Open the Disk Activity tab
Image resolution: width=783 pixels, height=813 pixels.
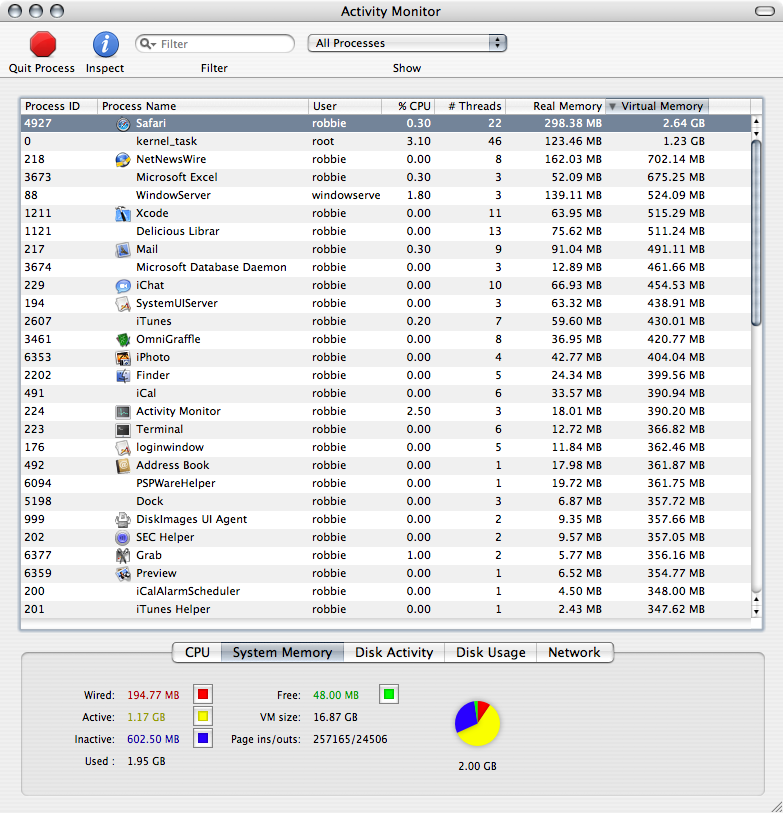point(394,652)
